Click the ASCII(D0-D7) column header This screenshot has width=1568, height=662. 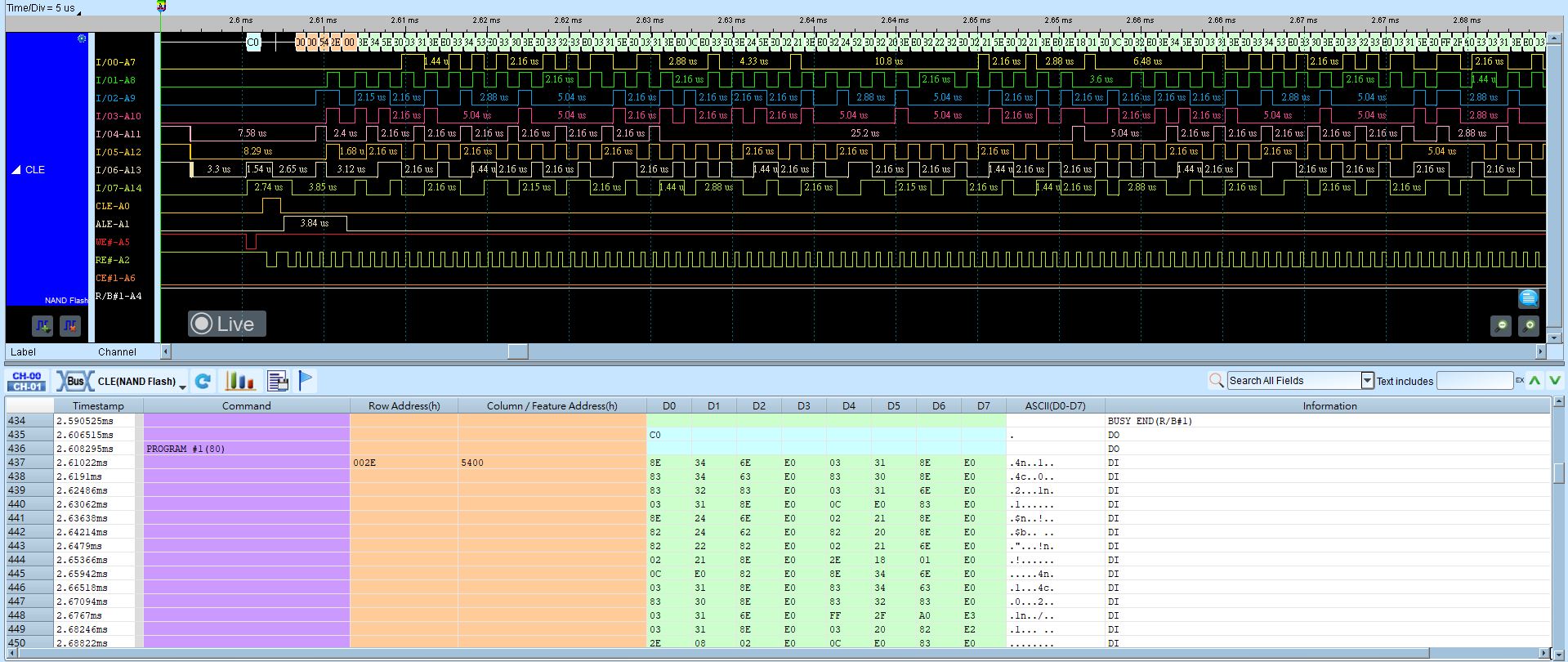tap(1056, 405)
